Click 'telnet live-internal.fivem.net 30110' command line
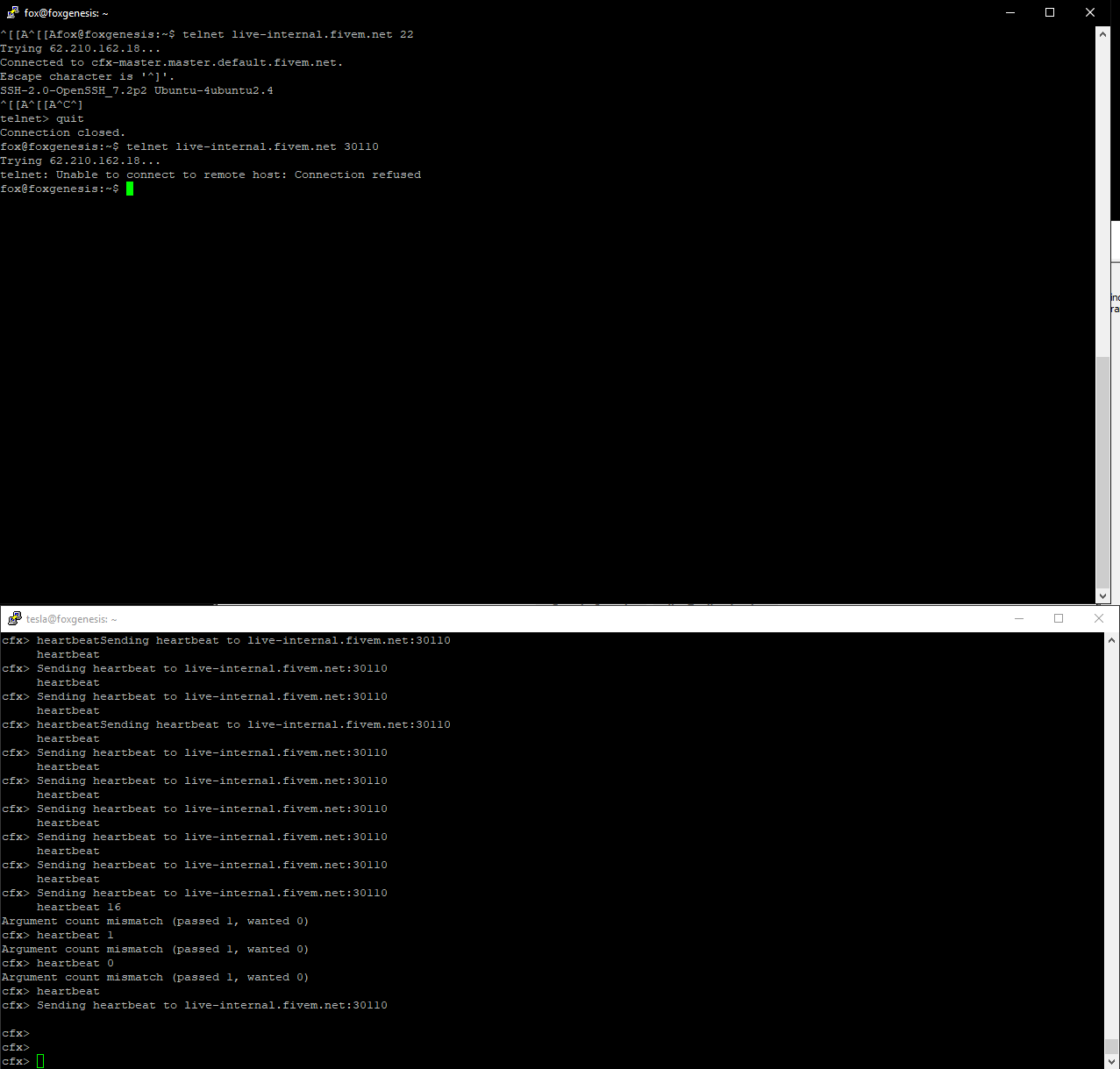 click(x=189, y=146)
